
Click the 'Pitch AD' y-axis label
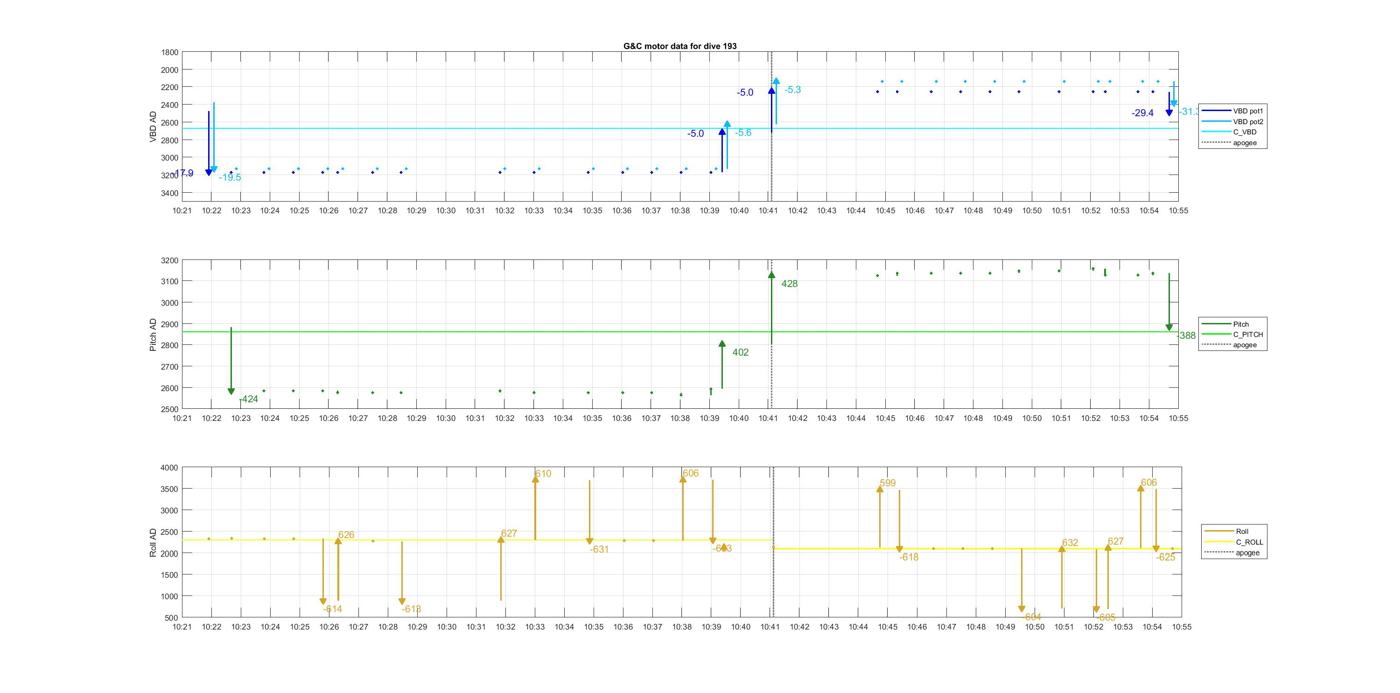point(154,335)
